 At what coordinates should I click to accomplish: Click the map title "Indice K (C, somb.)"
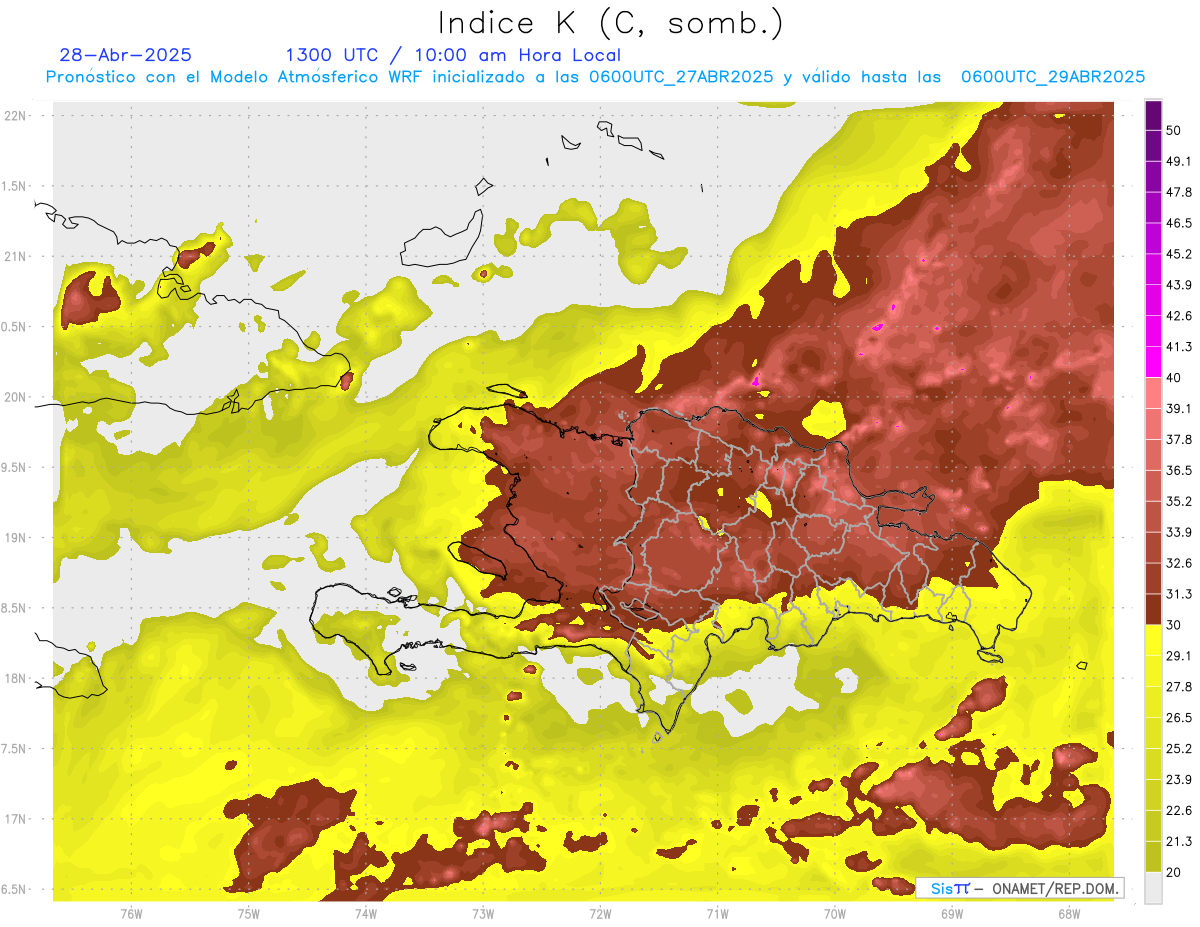tap(611, 23)
